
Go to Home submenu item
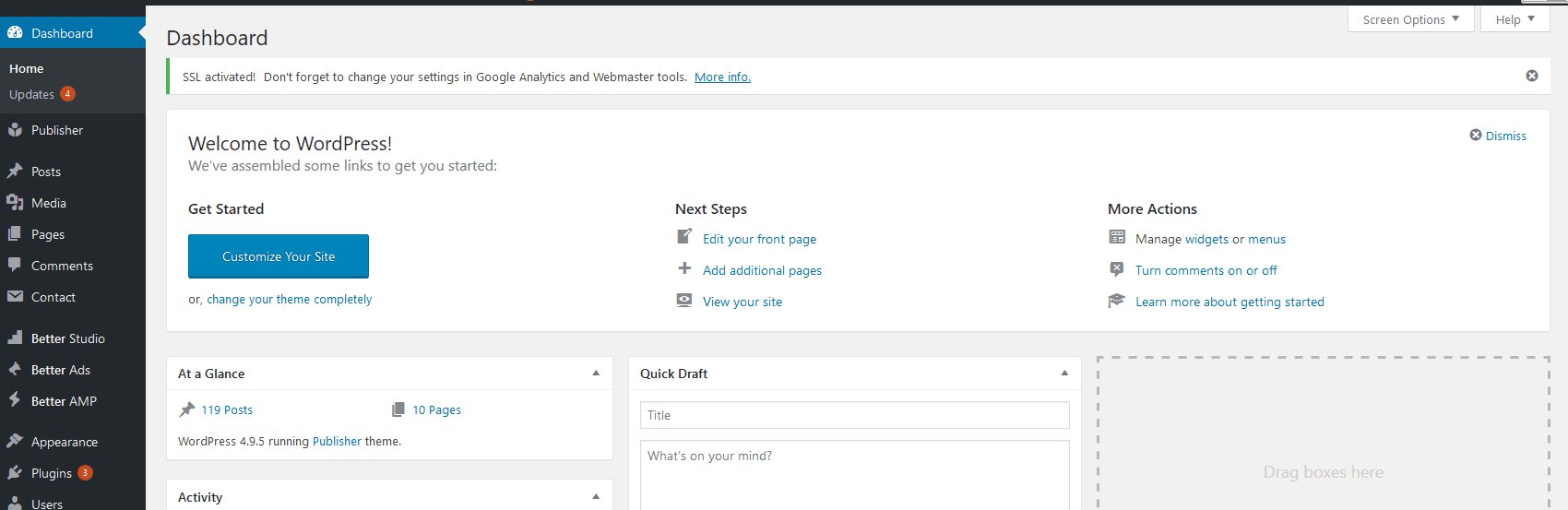tap(27, 68)
